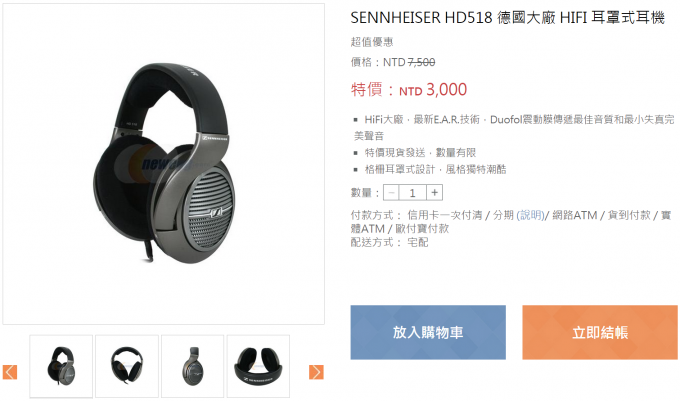Click the quantity input field showing 1

[x=413, y=192]
